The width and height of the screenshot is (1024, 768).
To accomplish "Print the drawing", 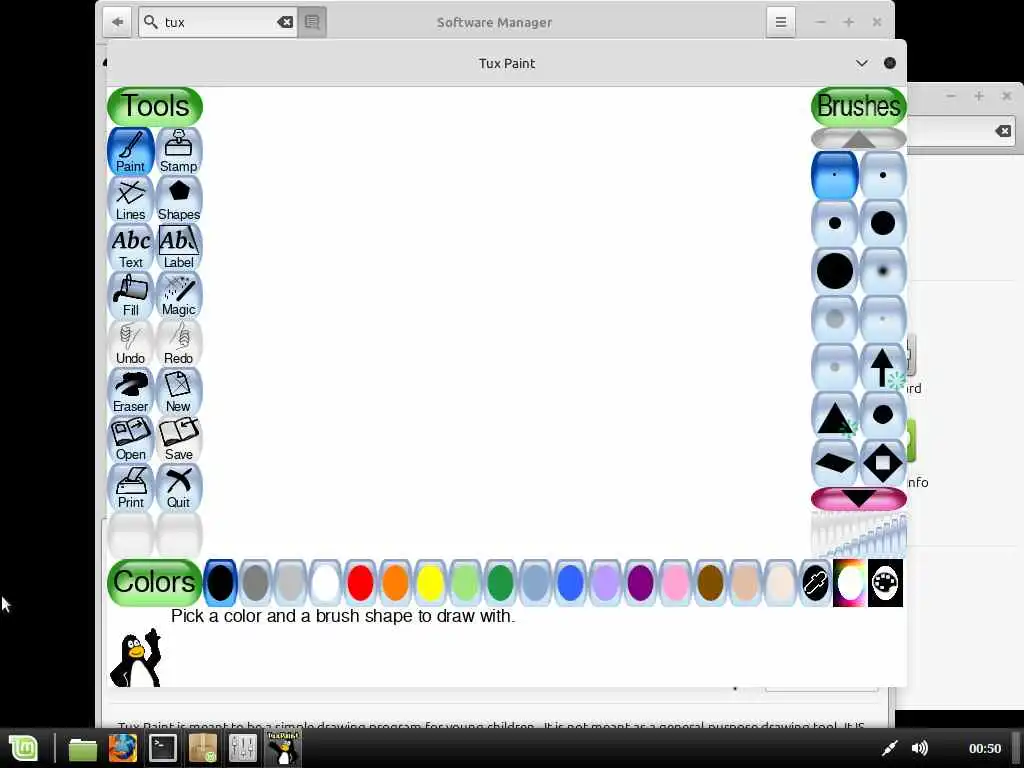I will coord(131,487).
